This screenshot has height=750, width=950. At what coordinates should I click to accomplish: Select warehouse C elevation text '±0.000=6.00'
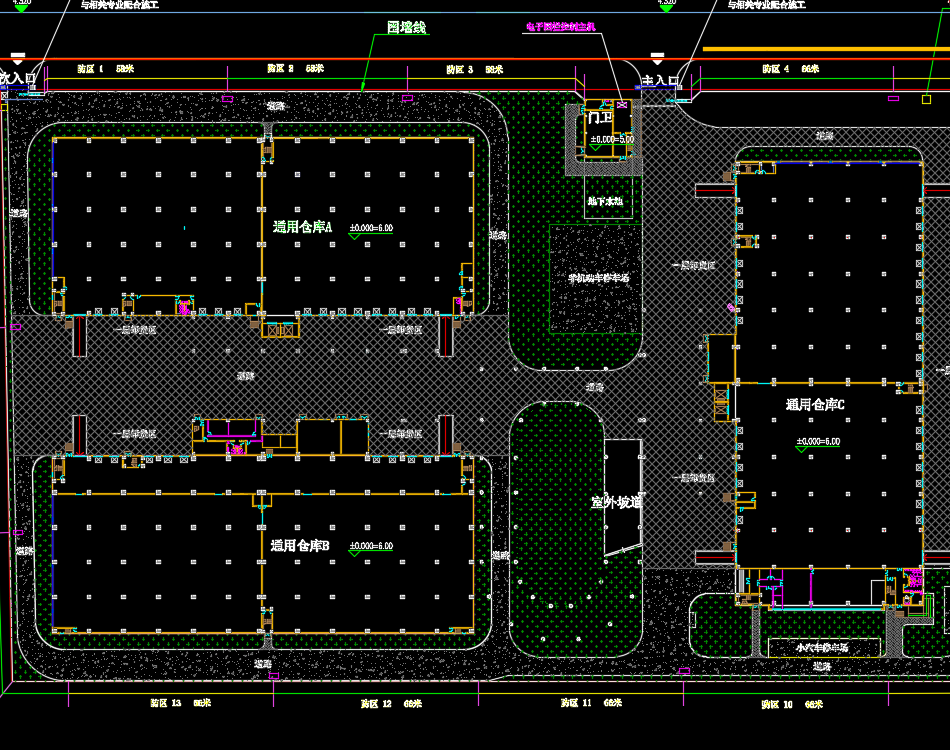pos(819,442)
